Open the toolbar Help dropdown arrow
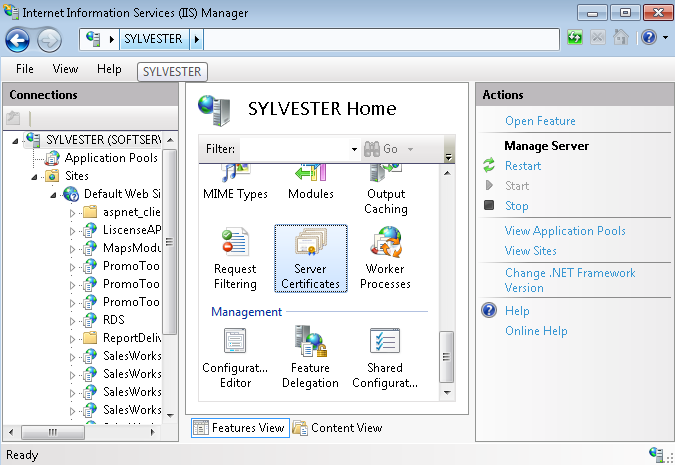Screen dimensions: 675x465 tap(666, 38)
